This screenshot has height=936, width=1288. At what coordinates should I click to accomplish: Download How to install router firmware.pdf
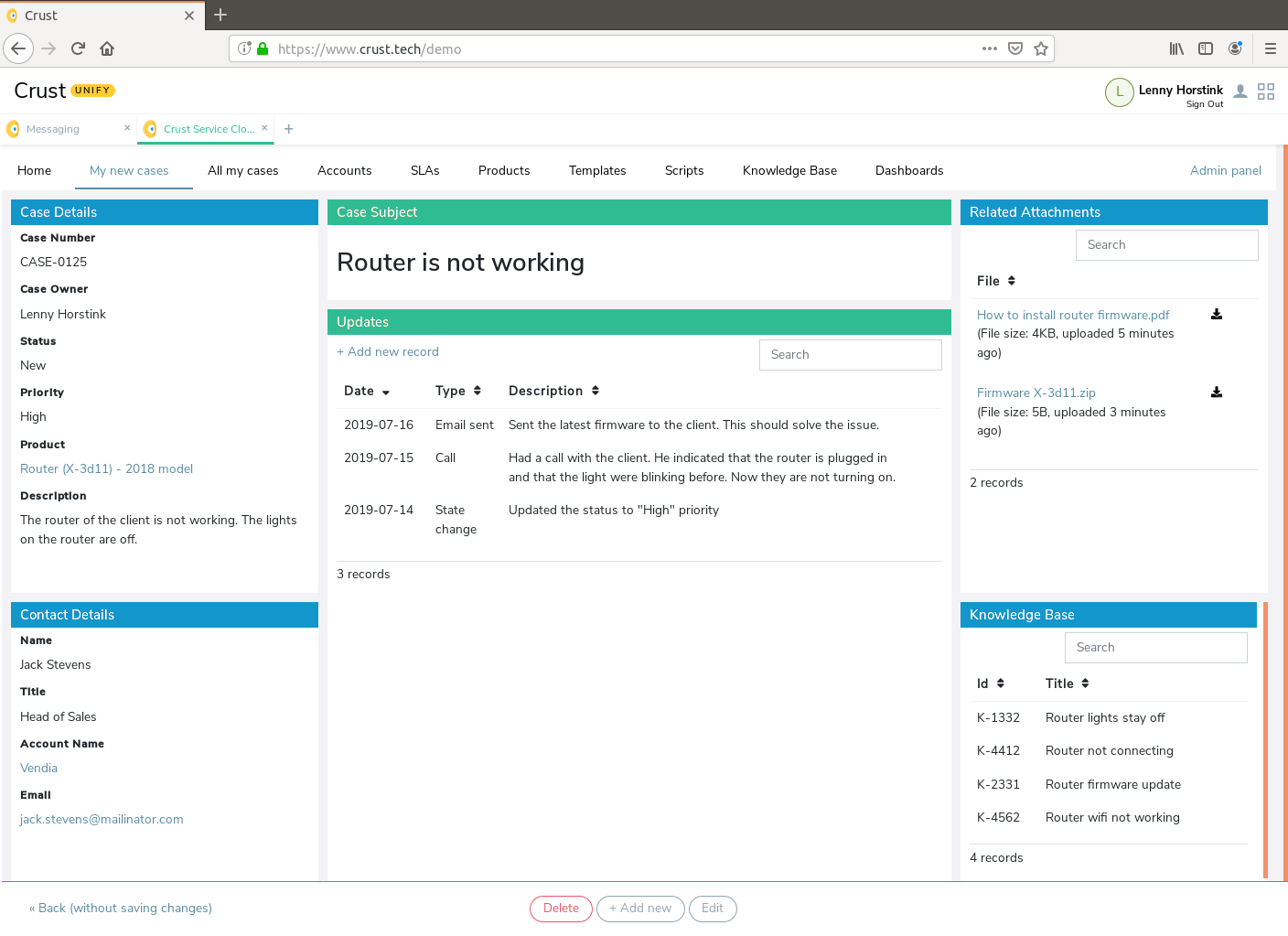pyautogui.click(x=1217, y=314)
